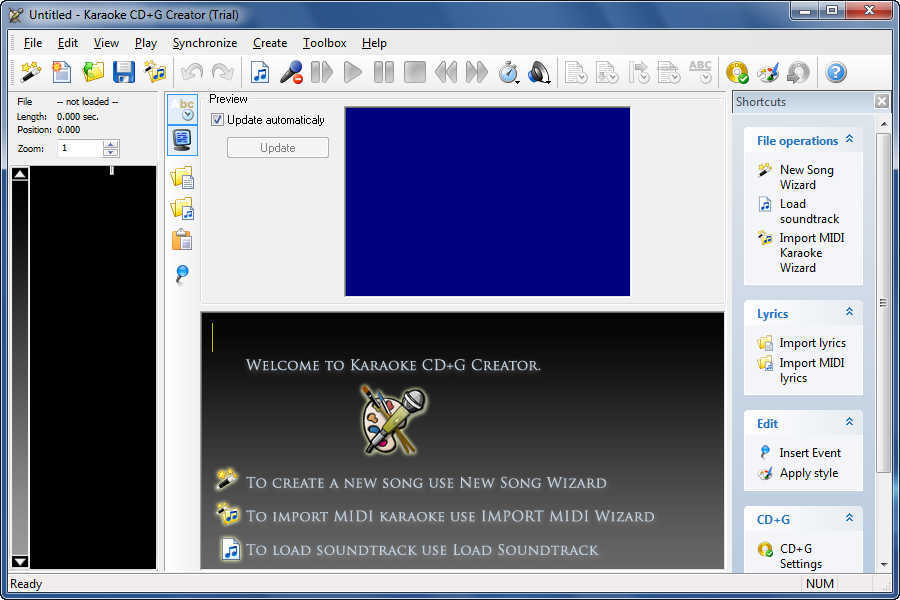Open the Synchronize menu

(205, 43)
